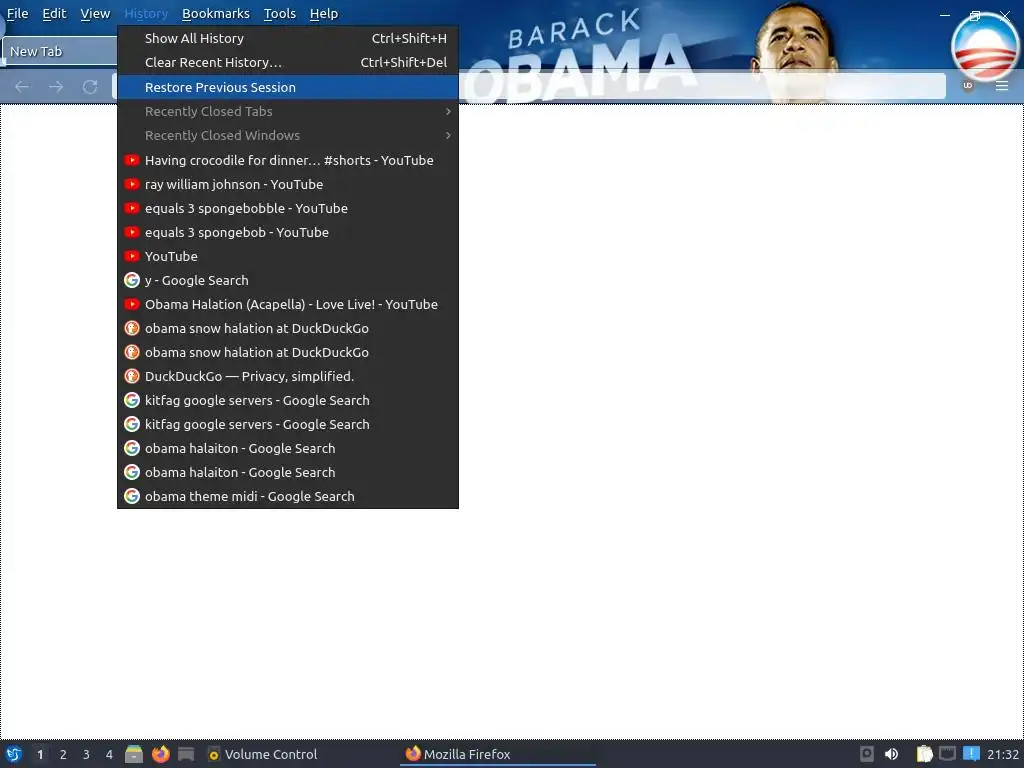Open the plain YouTube history entry
The height and width of the screenshot is (768, 1024).
[288, 256]
